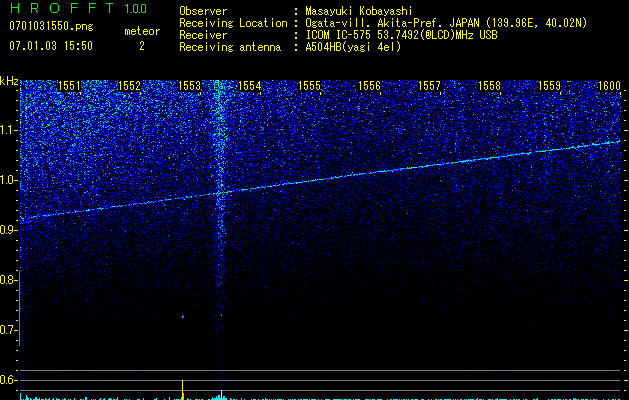Click the kHz axis unit label
The width and height of the screenshot is (629, 400).
pyautogui.click(x=9, y=81)
